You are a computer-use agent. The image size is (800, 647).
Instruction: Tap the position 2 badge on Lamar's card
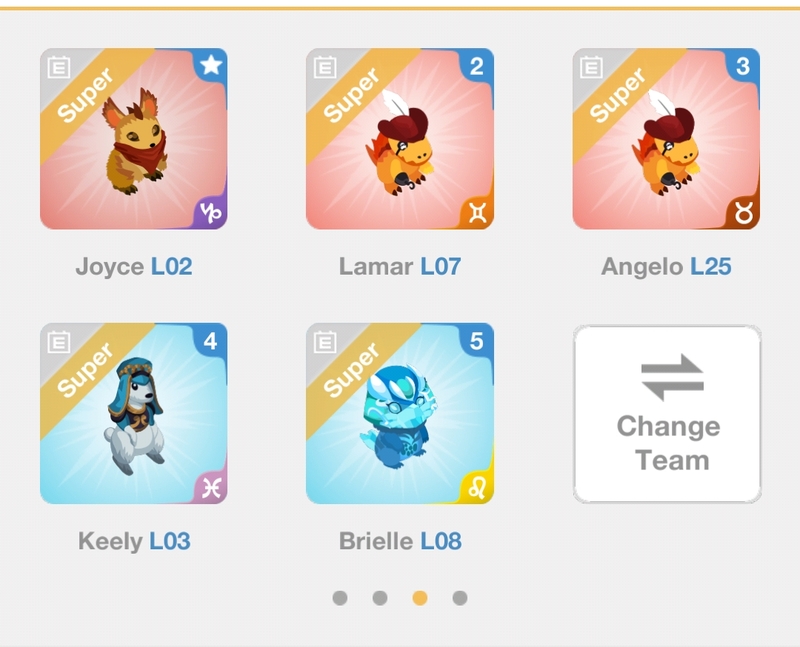click(x=477, y=66)
